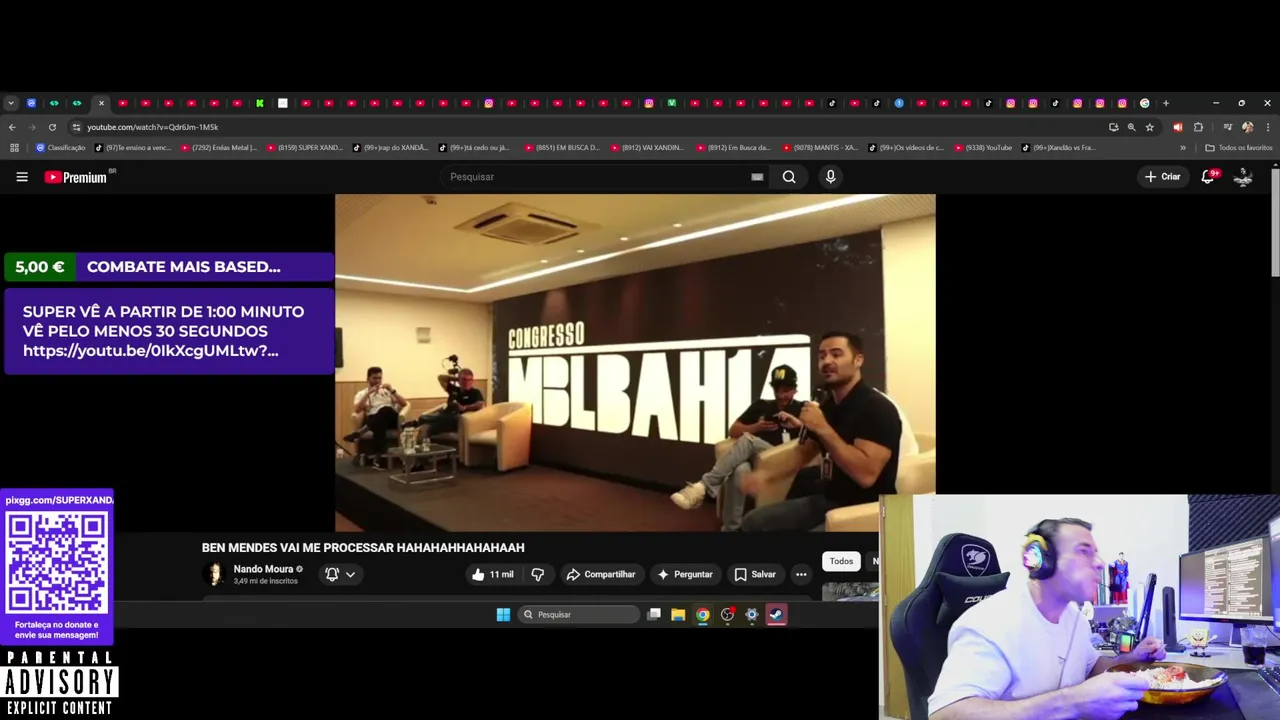Open the Windows Start menu

pyautogui.click(x=503, y=615)
